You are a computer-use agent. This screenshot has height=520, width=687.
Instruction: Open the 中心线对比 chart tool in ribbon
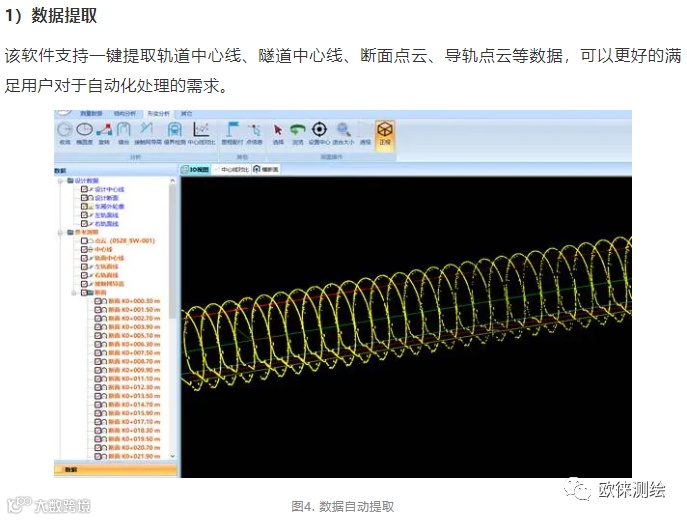[202, 133]
